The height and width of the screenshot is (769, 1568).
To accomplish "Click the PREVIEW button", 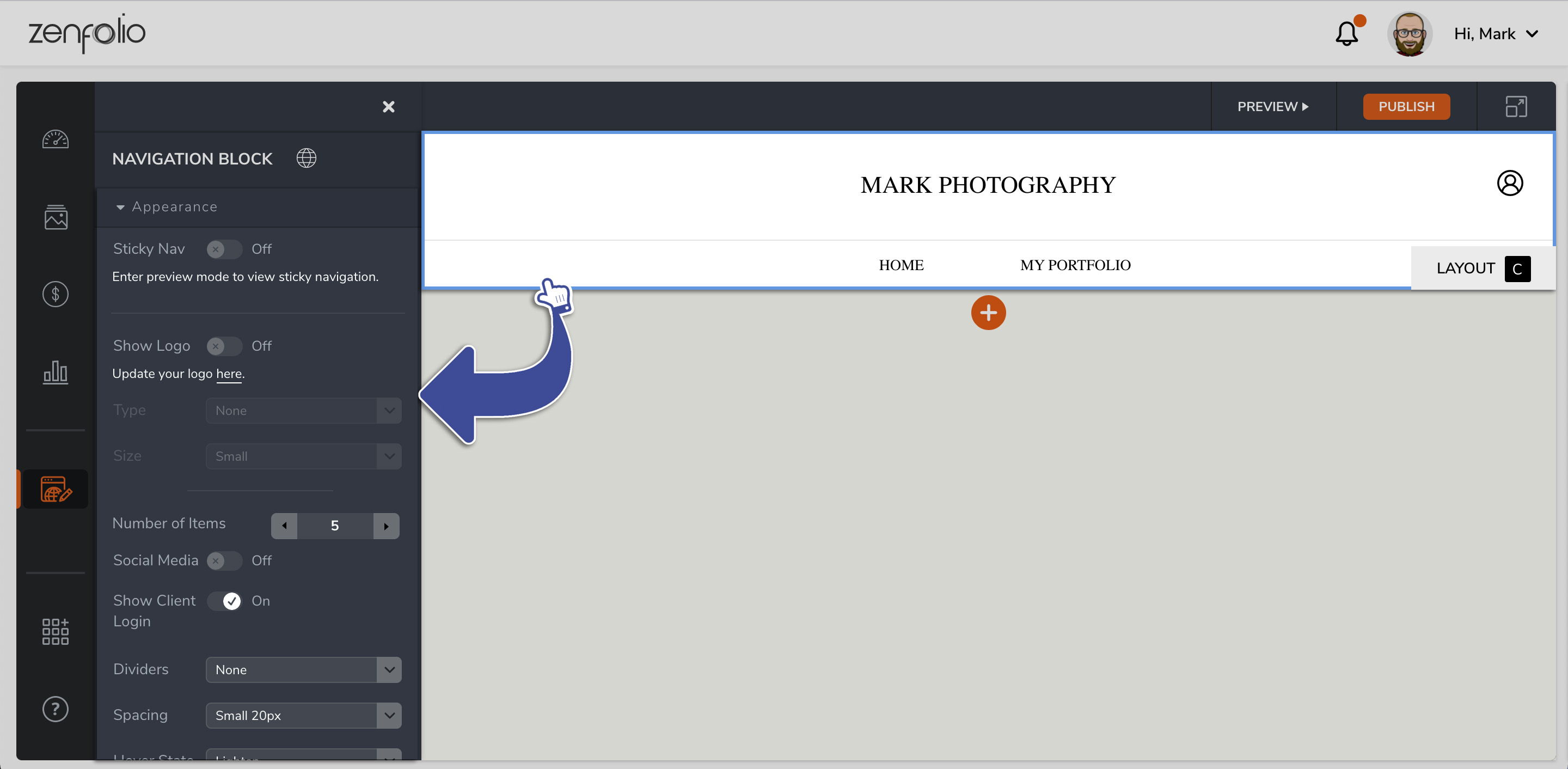I will click(x=1273, y=107).
